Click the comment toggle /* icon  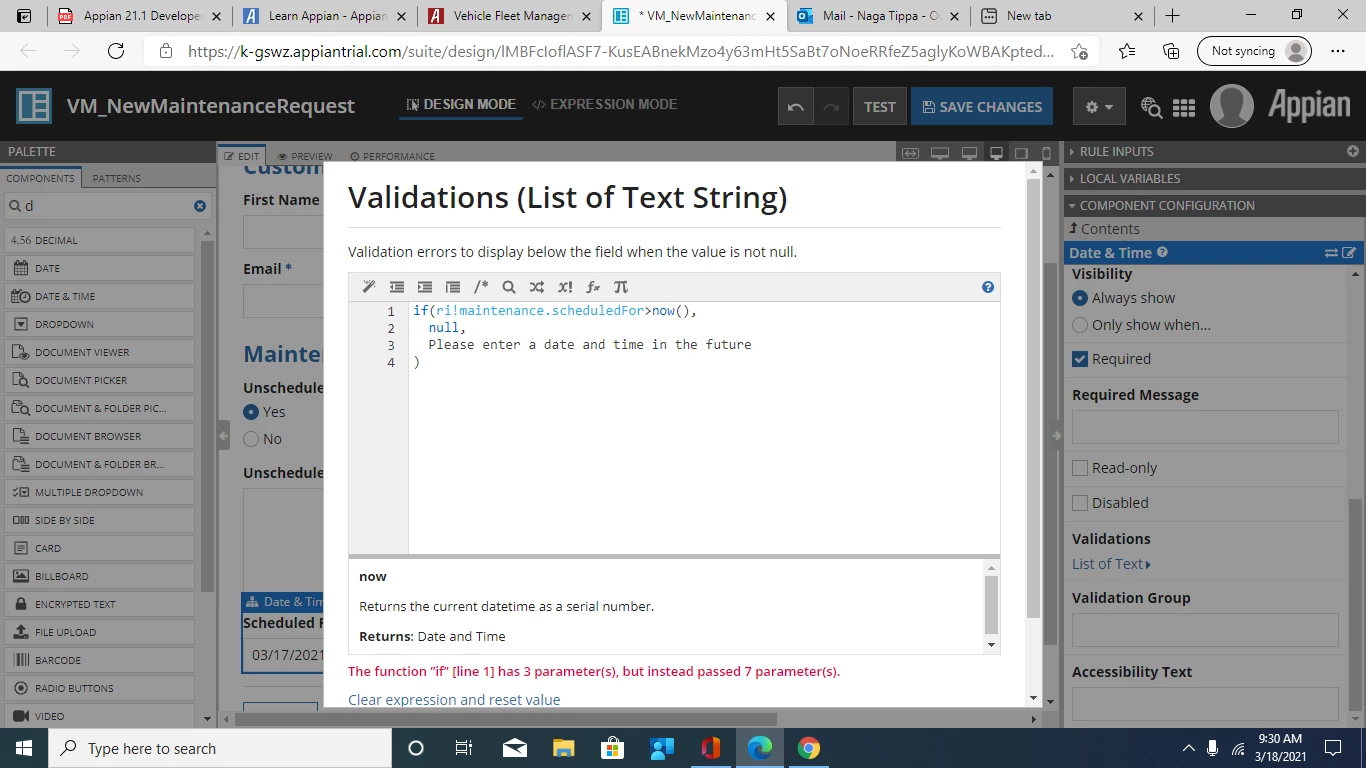click(481, 287)
